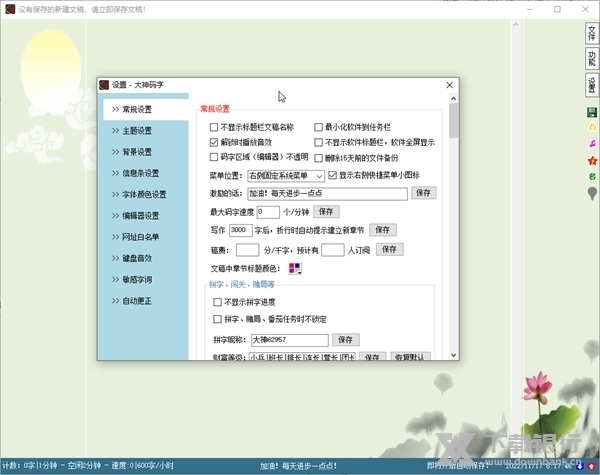
Task: Click 加油!每天进步一点点! in status bar
Action: 298,466
